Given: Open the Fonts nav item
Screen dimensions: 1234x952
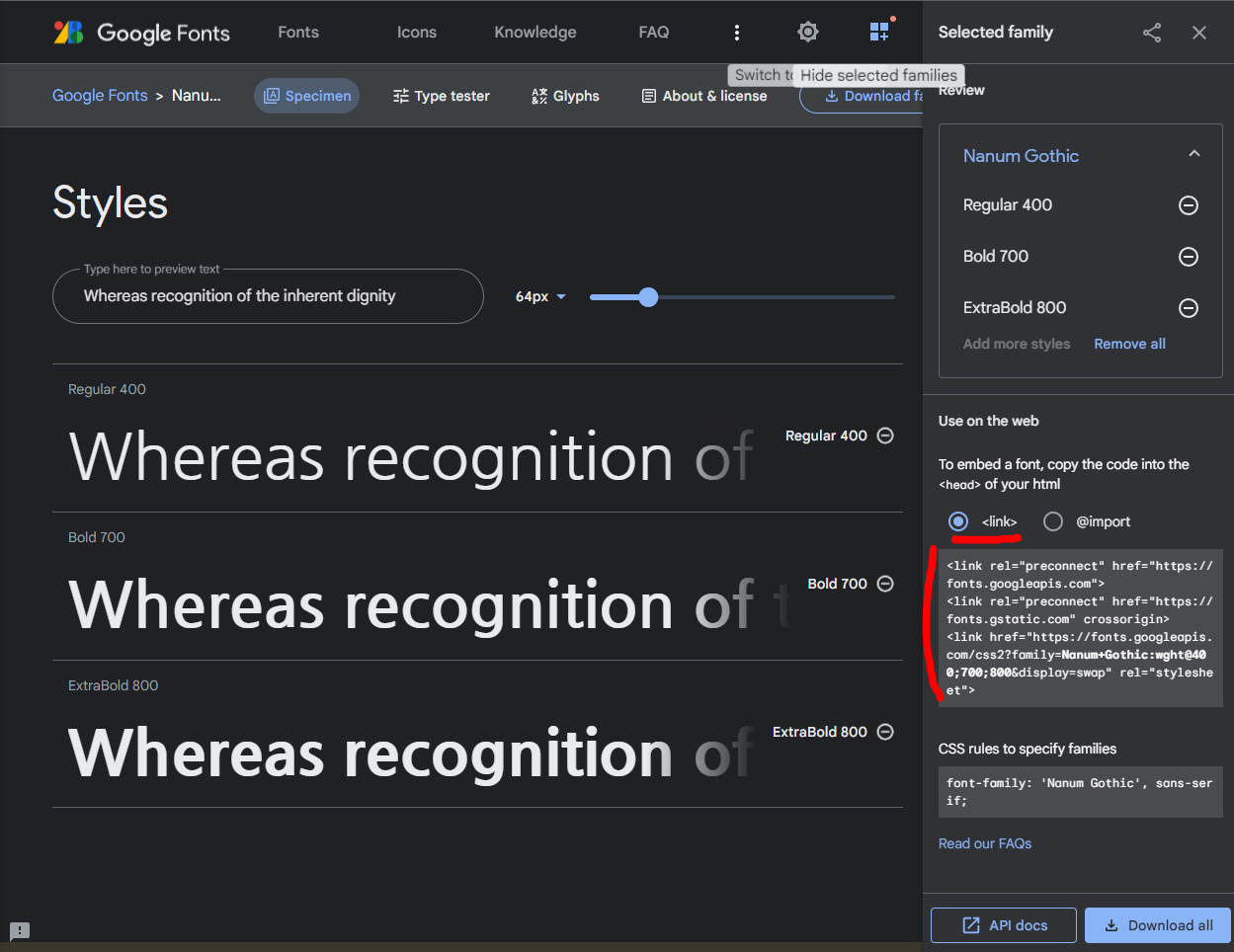Looking at the screenshot, I should [298, 33].
